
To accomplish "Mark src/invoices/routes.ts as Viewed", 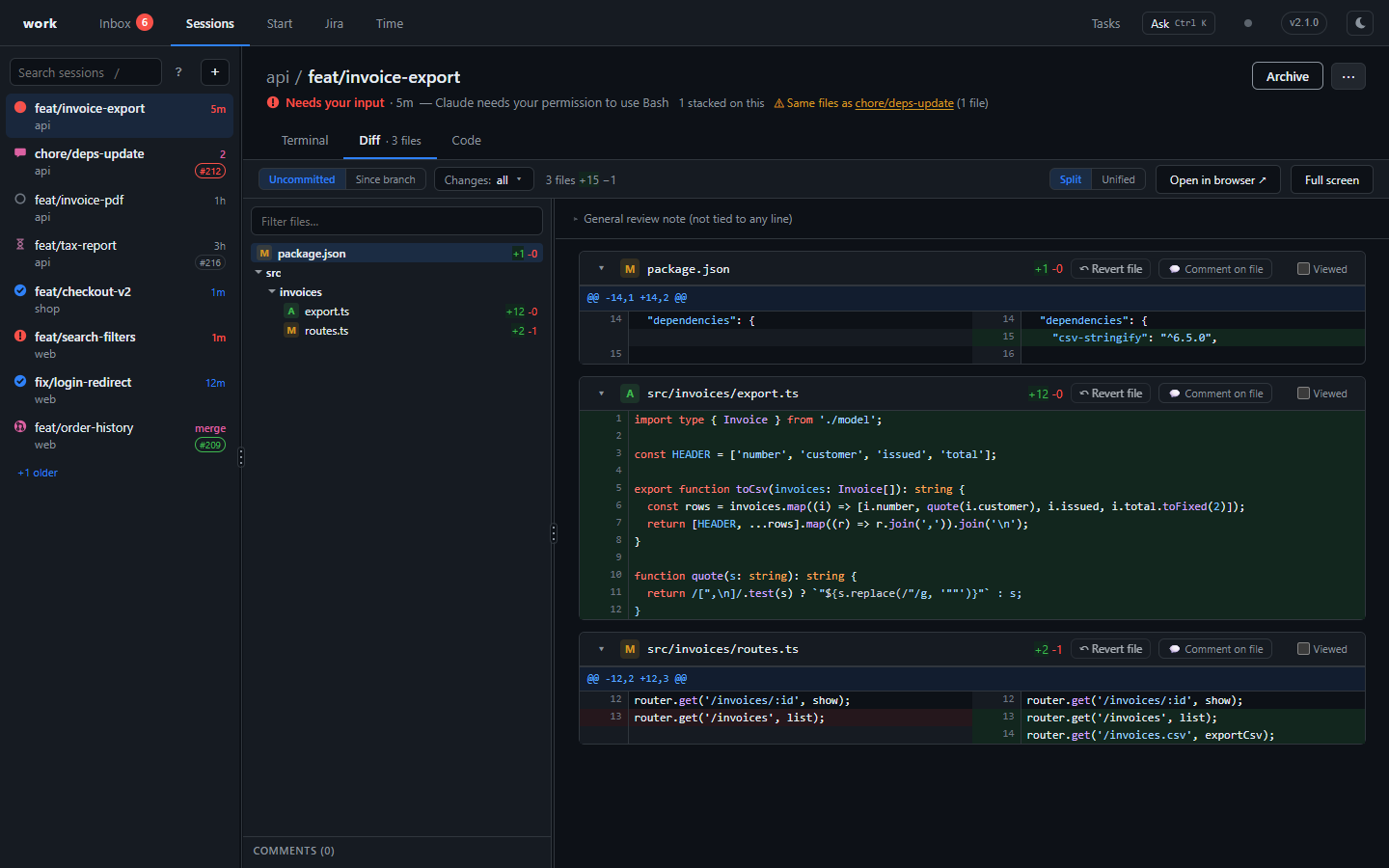I will pyautogui.click(x=1304, y=649).
